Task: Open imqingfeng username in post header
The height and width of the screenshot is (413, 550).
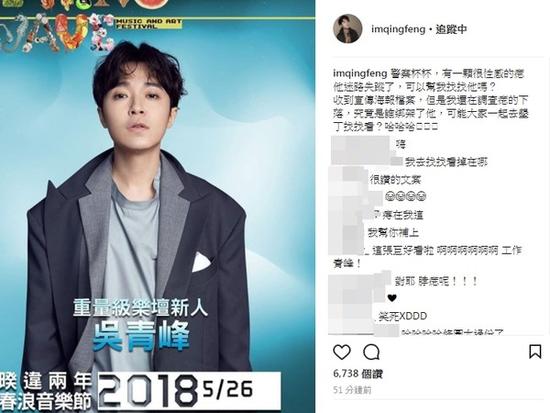Action: (x=398, y=29)
